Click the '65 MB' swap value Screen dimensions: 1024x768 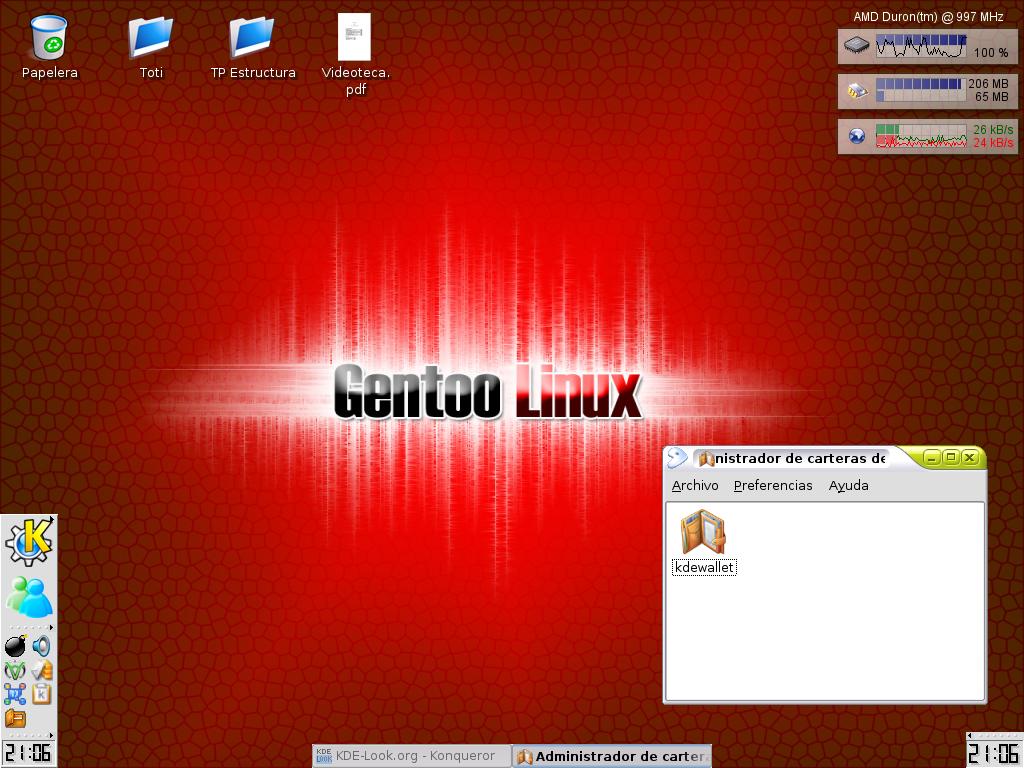992,97
